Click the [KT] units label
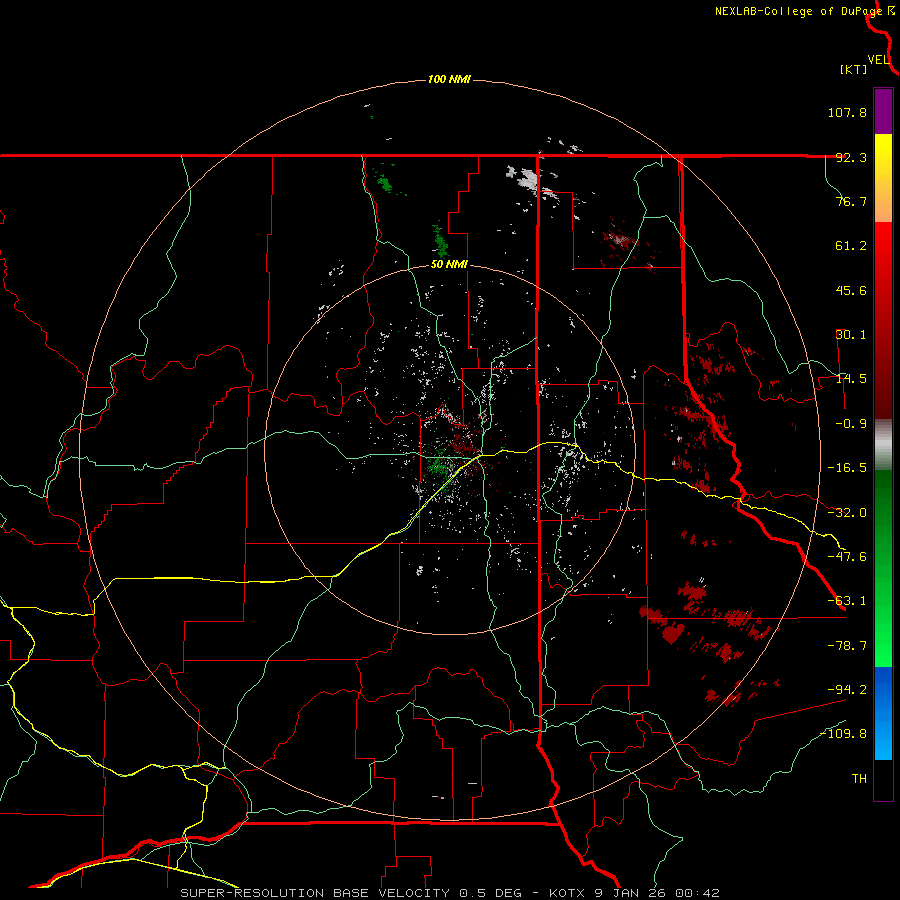Screen dimensions: 900x900 pos(854,69)
